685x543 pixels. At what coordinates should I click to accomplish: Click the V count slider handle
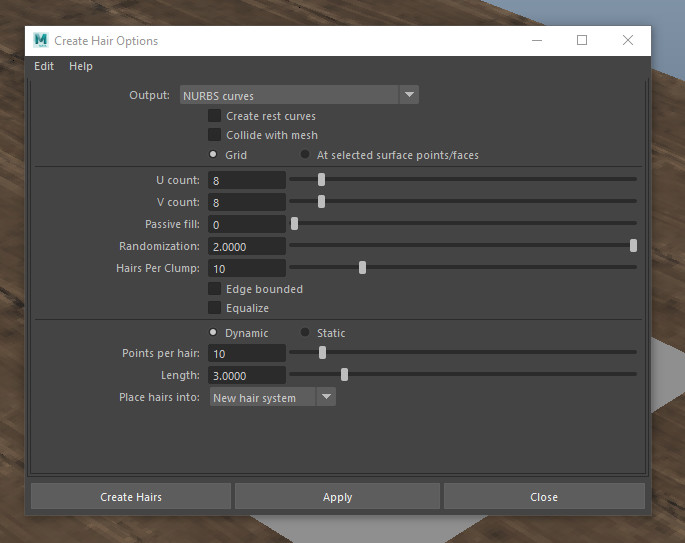(322, 201)
